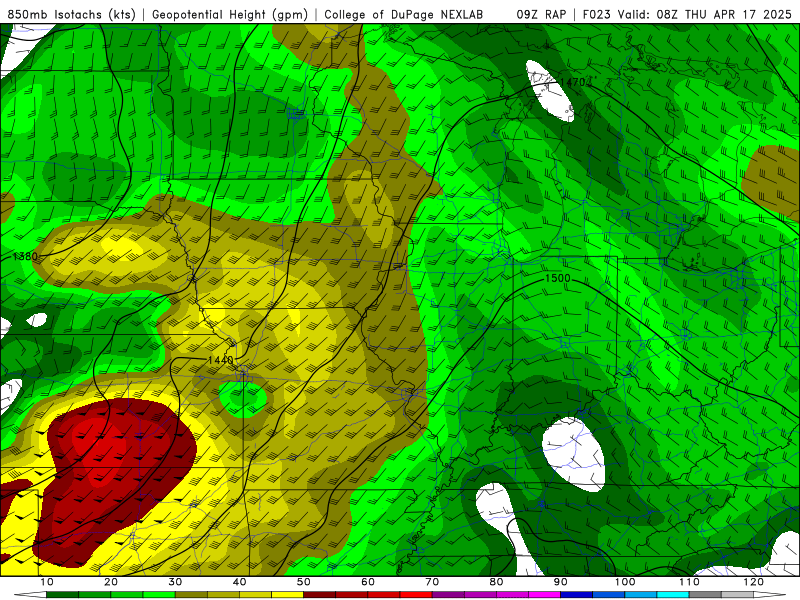Click the 80 kts color scale label
Viewport: 800px width, 600px height.
coord(496,582)
